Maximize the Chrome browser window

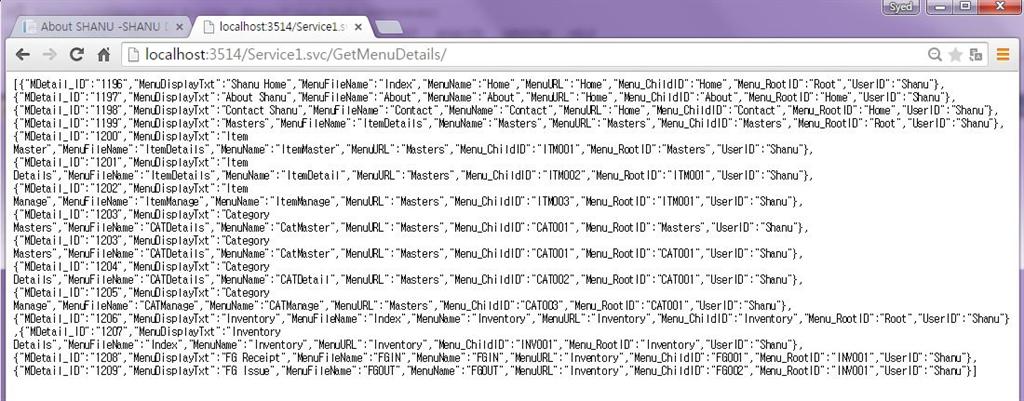click(965, 7)
